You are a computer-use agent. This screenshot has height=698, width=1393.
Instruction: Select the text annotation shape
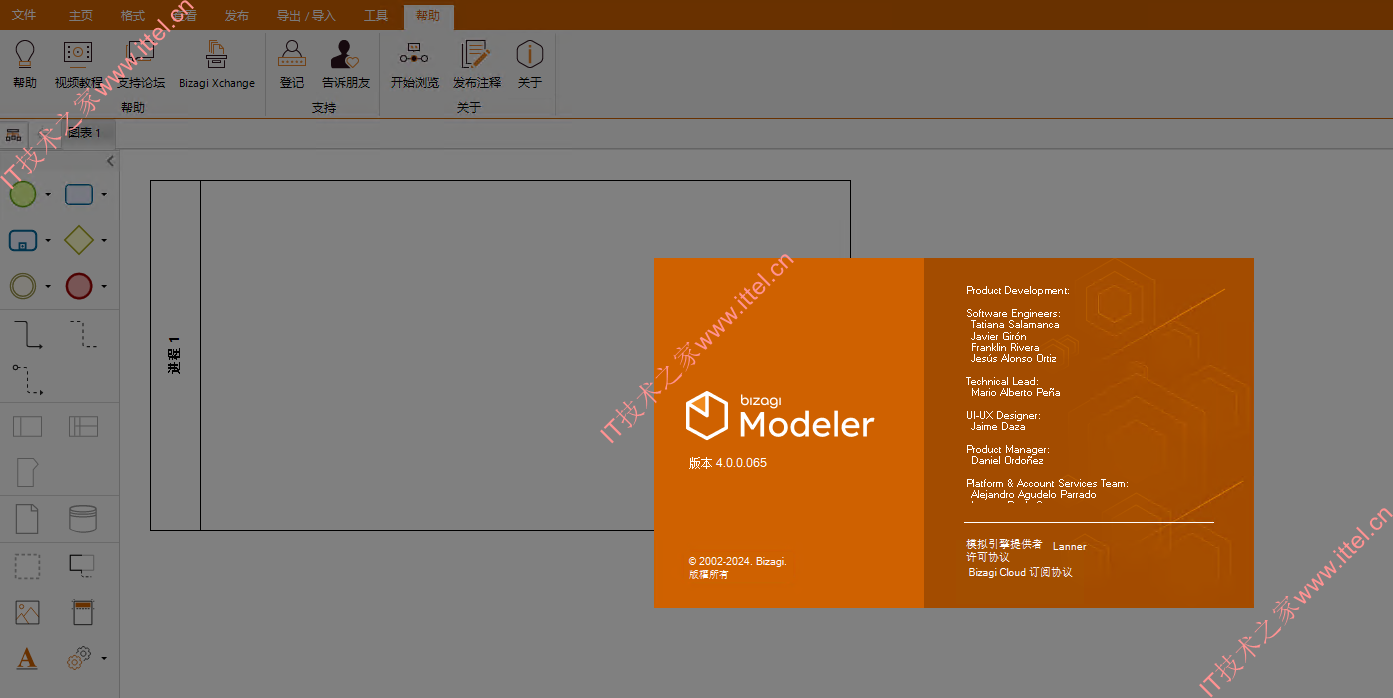coord(82,566)
